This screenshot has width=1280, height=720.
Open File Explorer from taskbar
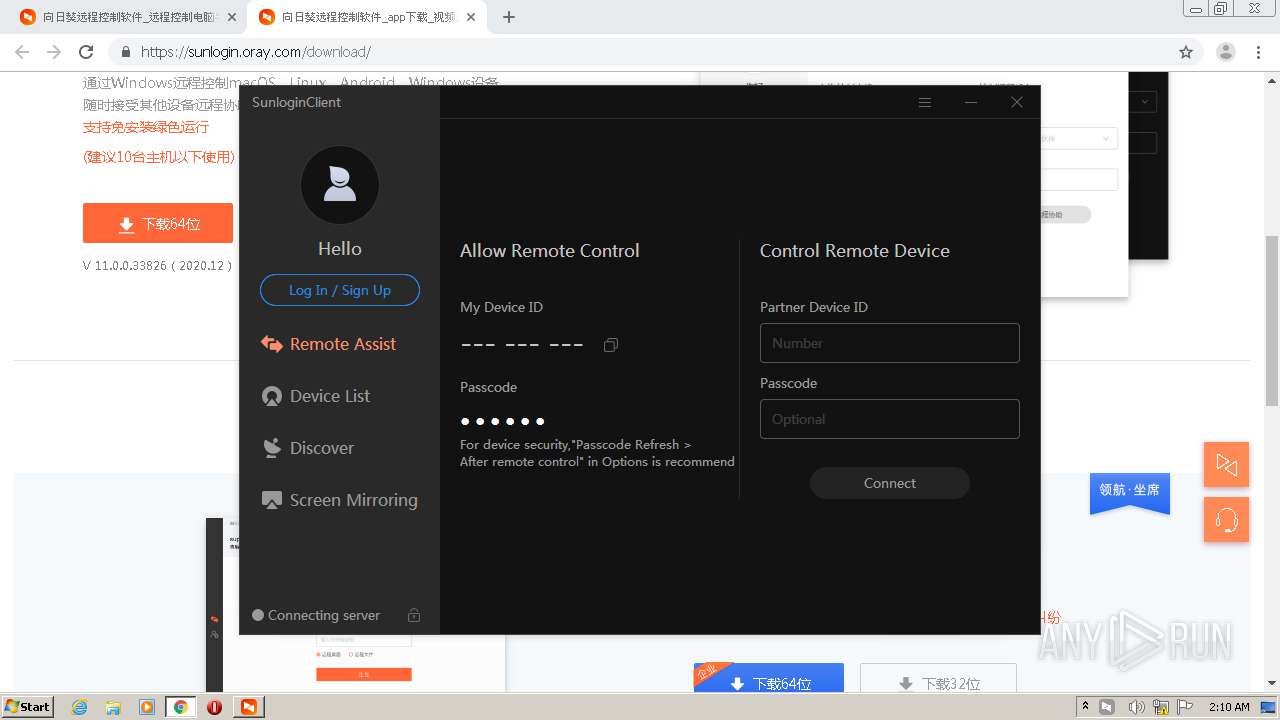point(113,707)
